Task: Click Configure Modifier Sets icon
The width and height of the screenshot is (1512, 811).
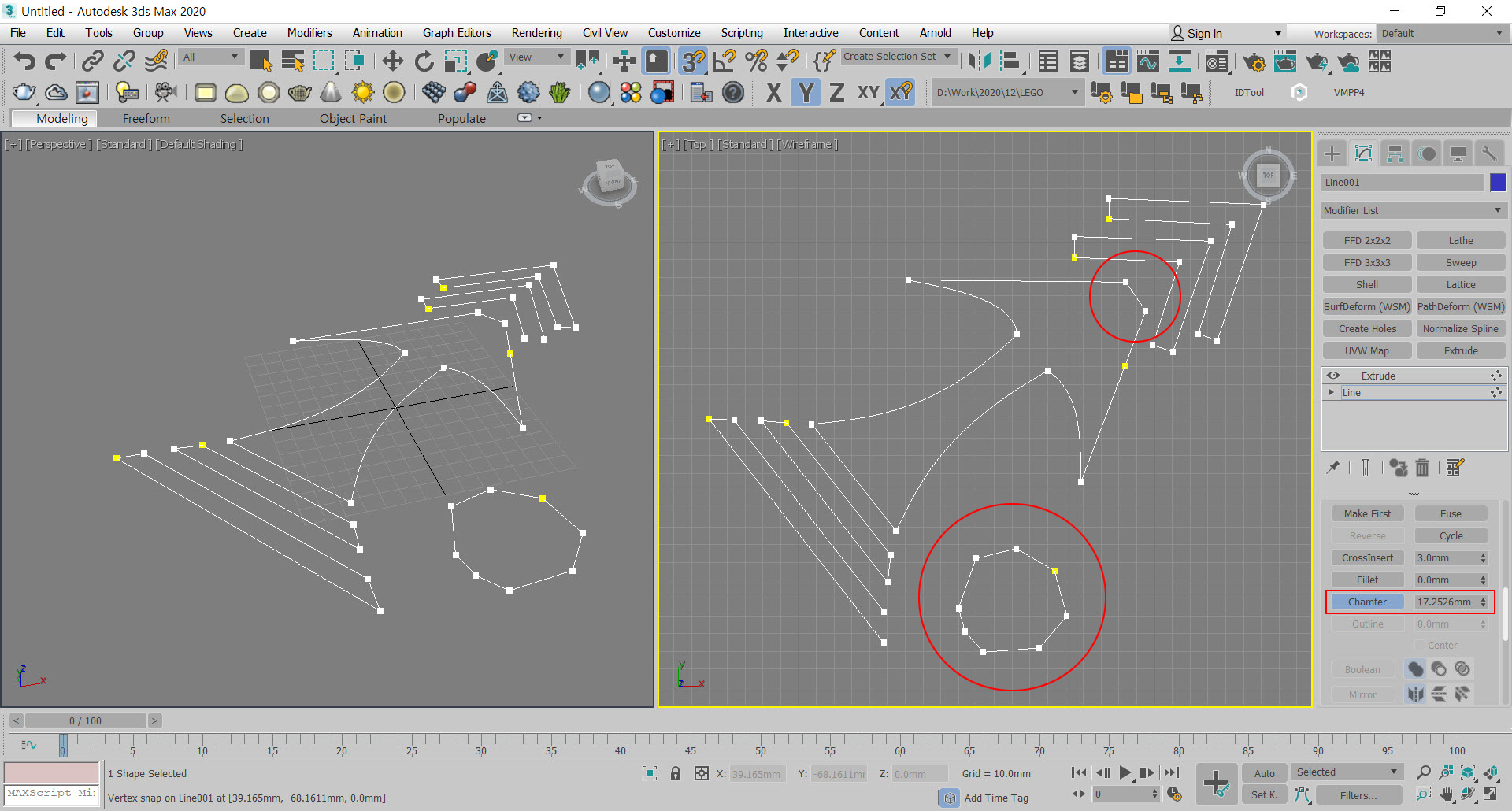Action: [1455, 468]
